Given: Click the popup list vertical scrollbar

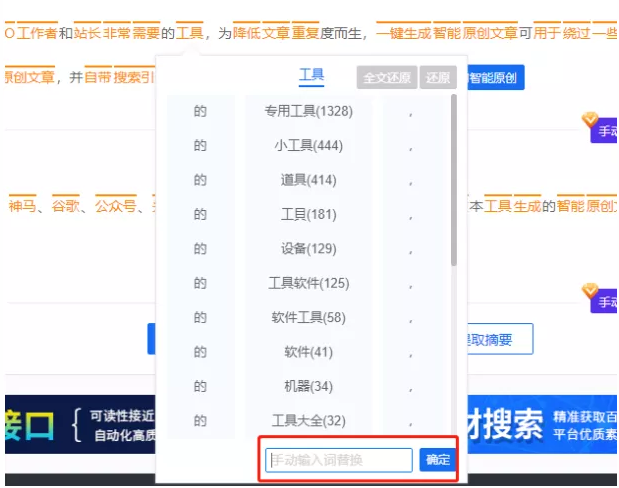Looking at the screenshot, I should [454, 180].
